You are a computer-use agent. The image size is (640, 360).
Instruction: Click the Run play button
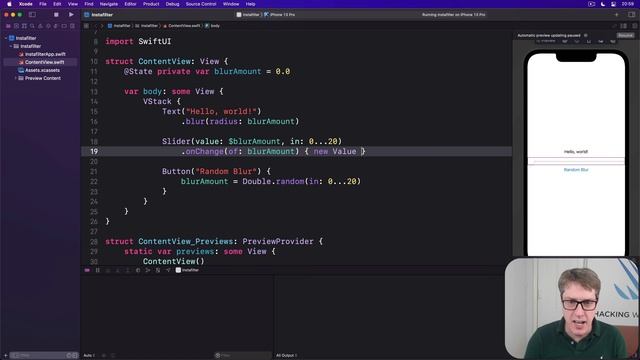coord(71,15)
